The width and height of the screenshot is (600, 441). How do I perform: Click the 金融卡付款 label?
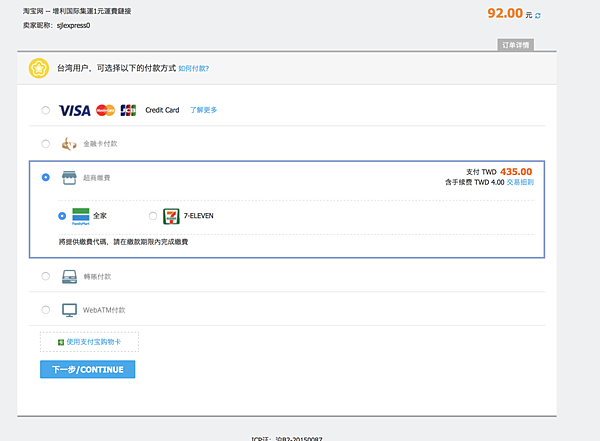100,144
